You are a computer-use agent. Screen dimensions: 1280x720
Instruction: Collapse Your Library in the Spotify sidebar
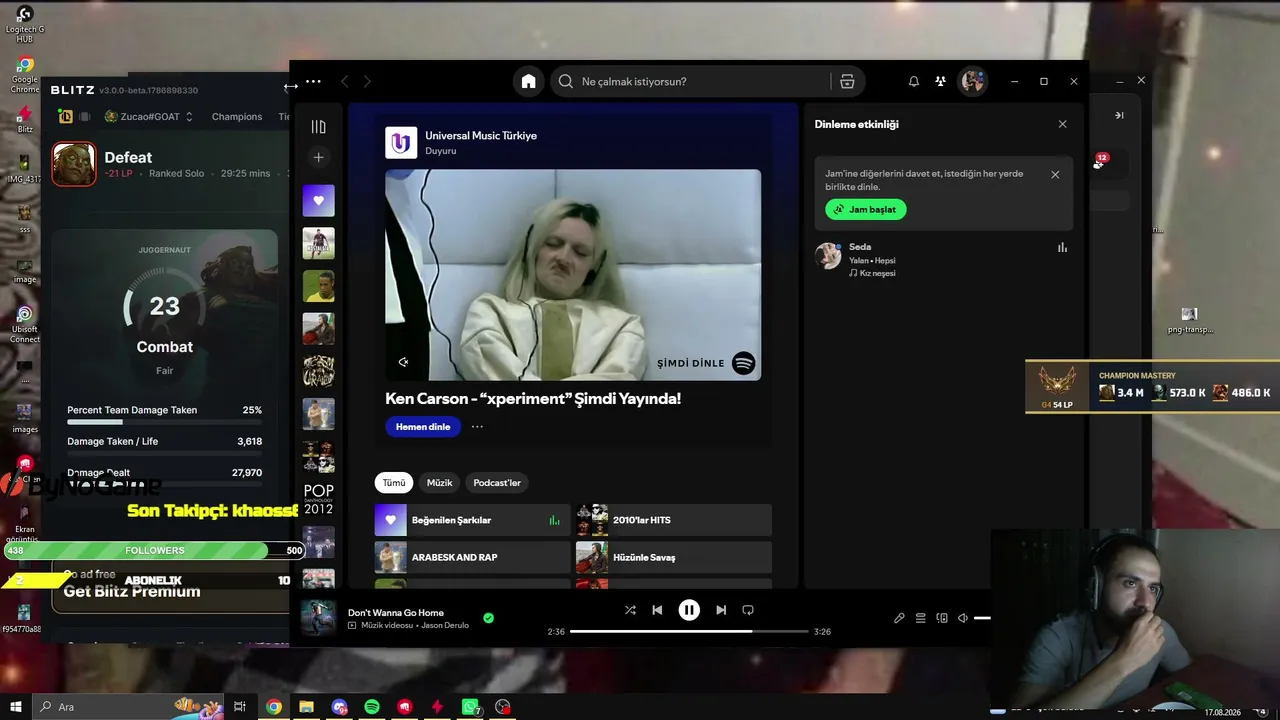pyautogui.click(x=318, y=127)
